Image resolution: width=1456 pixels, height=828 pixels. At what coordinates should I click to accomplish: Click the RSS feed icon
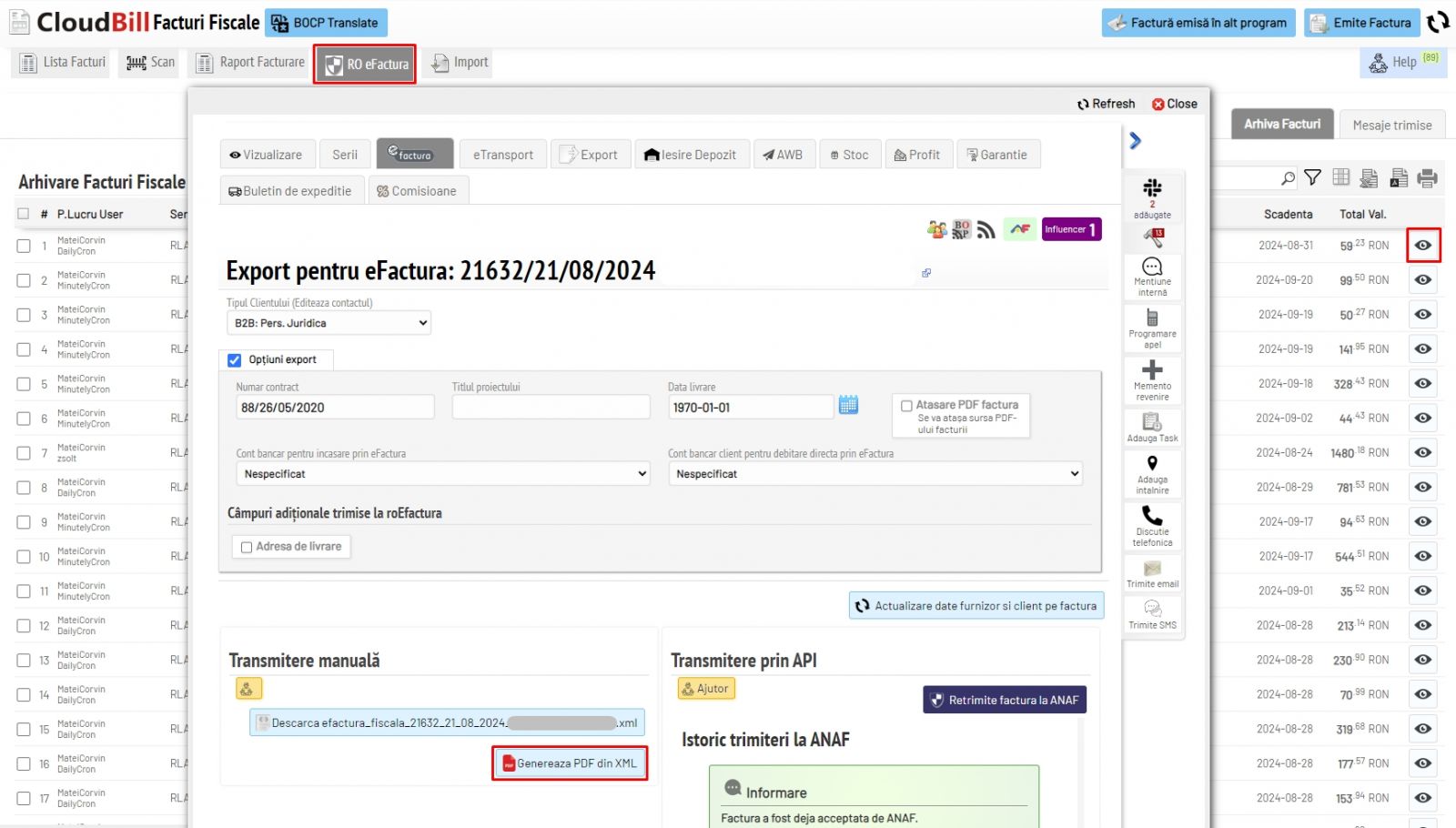(x=986, y=230)
